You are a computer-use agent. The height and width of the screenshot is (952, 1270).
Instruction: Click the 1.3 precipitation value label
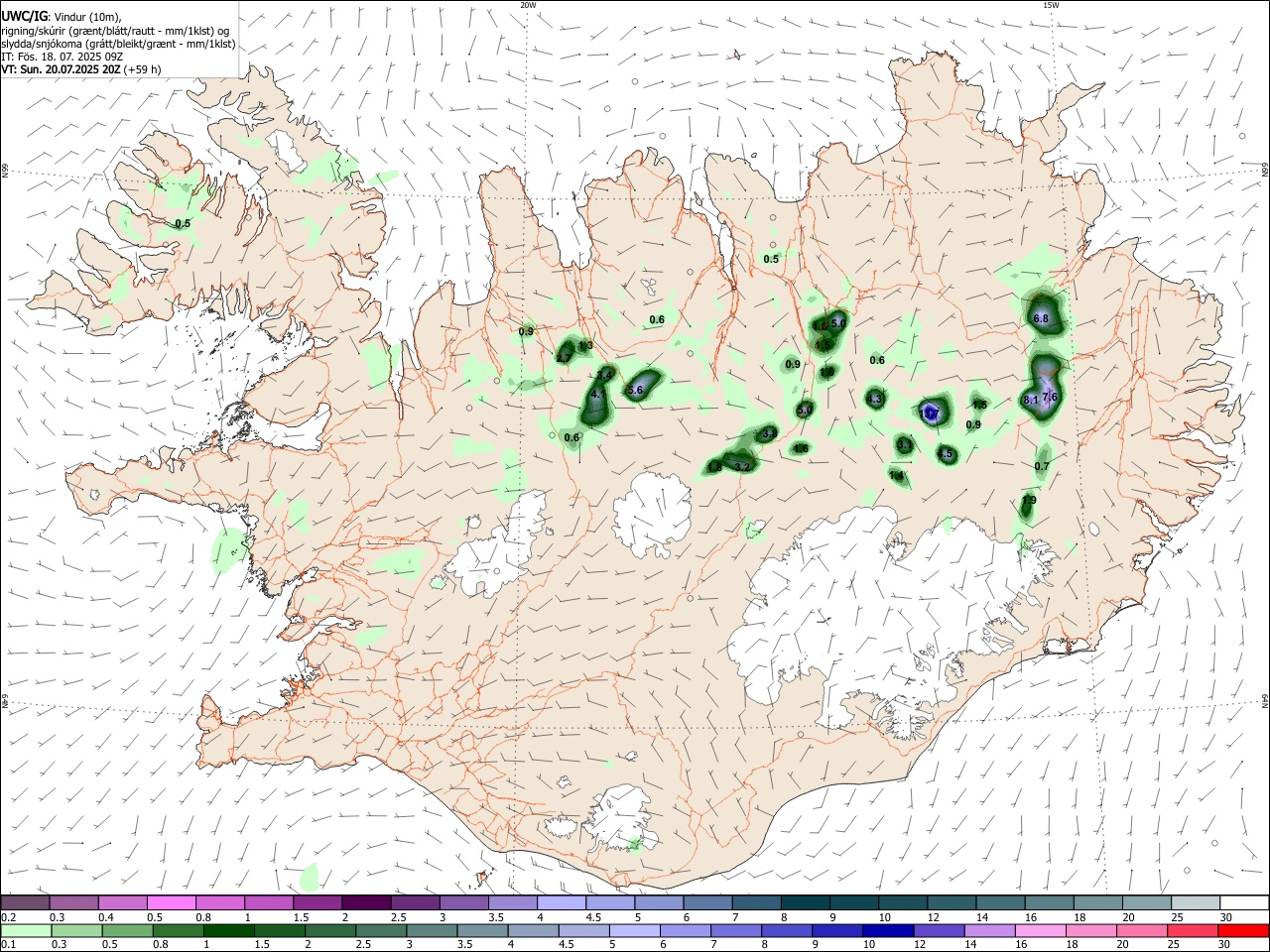pos(585,346)
